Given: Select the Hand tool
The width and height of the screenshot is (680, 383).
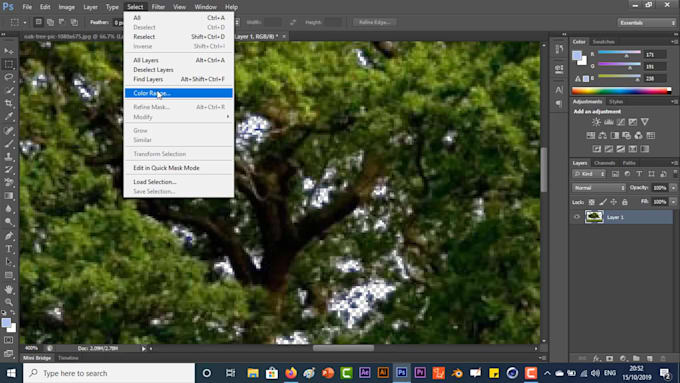Looking at the screenshot, I should (x=9, y=289).
